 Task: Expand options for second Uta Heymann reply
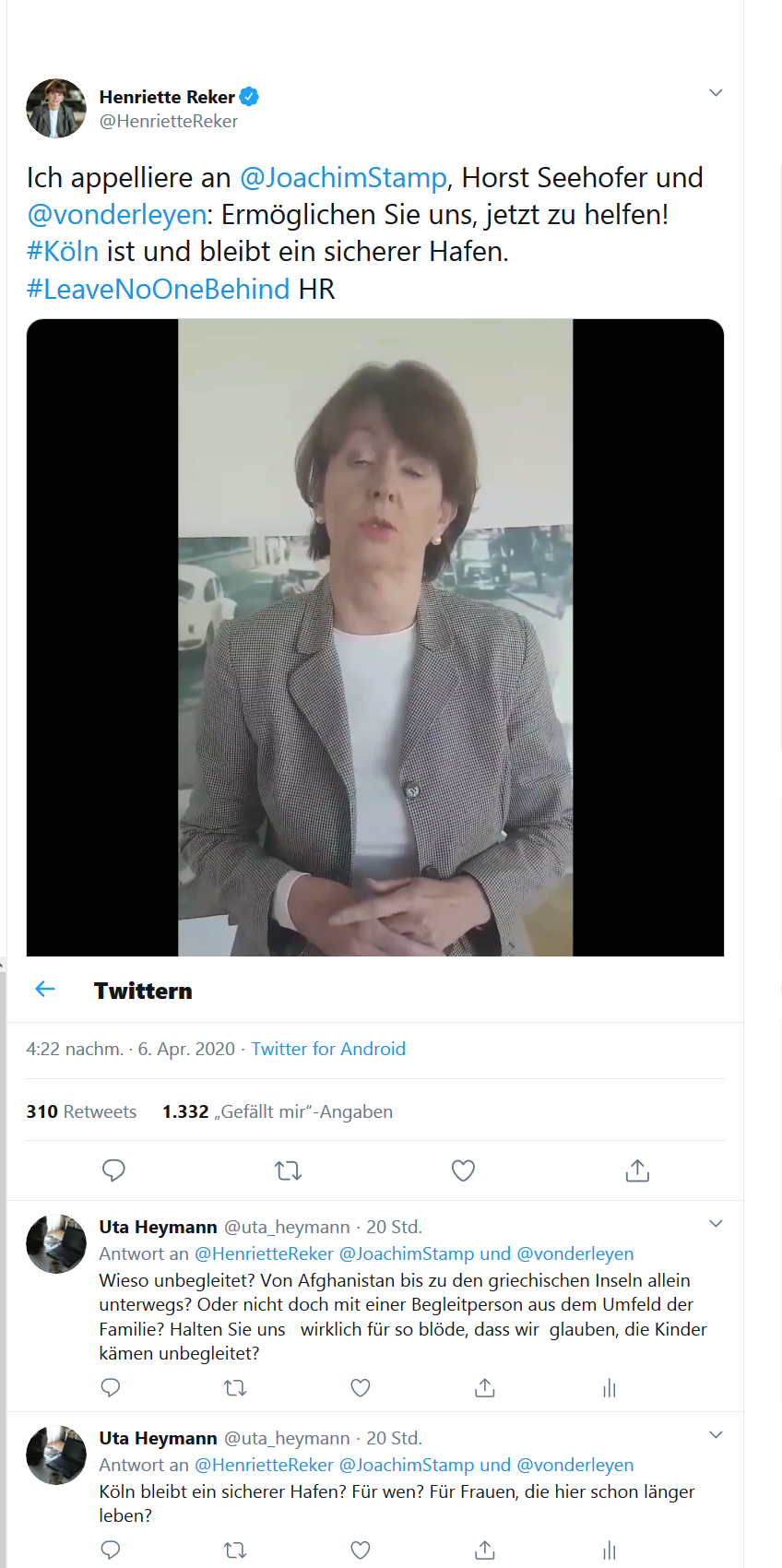click(716, 1435)
